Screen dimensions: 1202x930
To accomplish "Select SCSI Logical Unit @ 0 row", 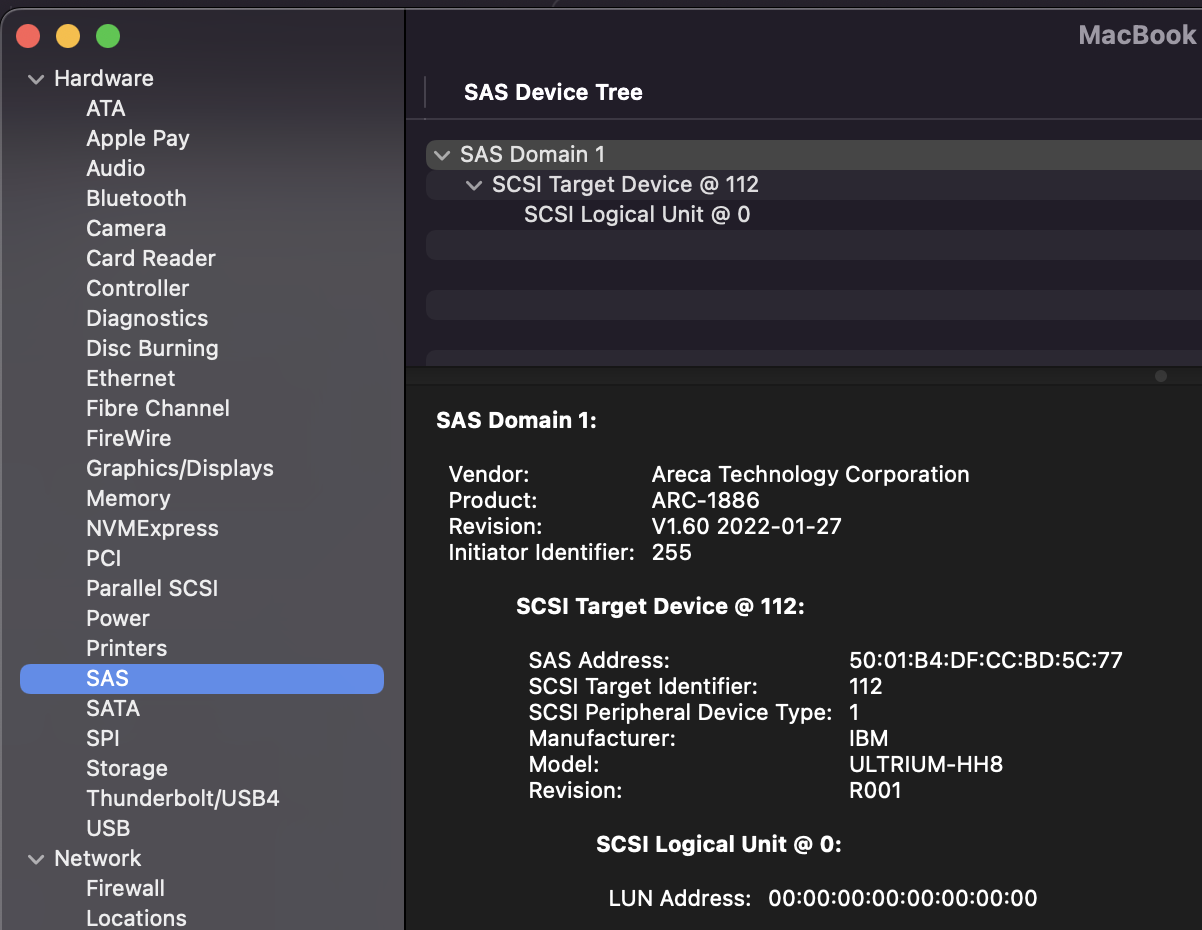I will [814, 215].
